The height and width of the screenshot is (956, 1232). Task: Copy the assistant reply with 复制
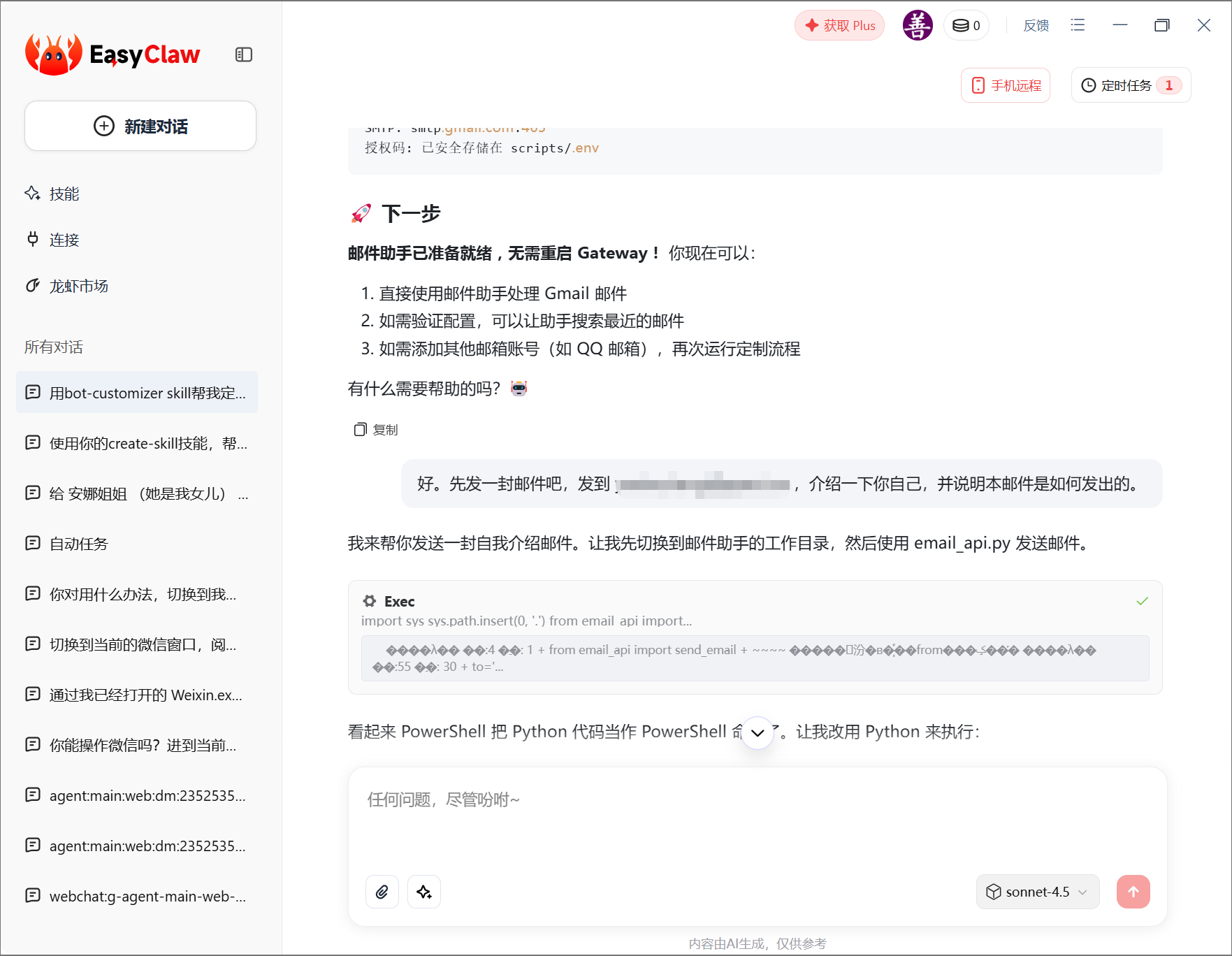376,430
